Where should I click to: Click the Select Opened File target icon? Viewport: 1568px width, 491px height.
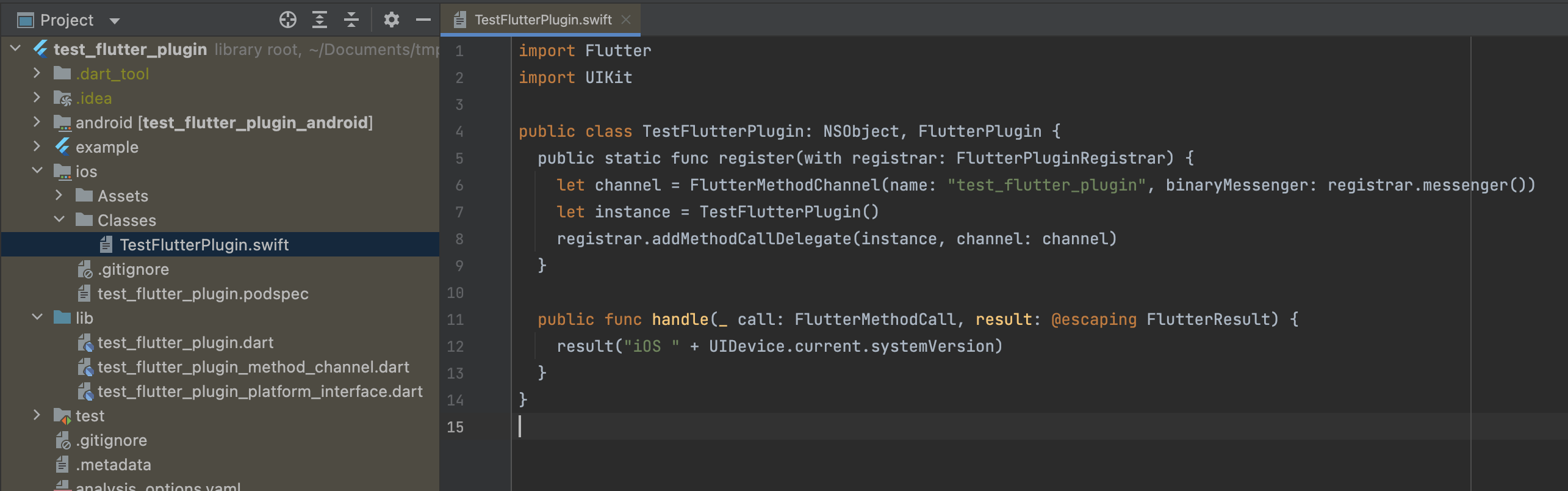click(x=288, y=20)
